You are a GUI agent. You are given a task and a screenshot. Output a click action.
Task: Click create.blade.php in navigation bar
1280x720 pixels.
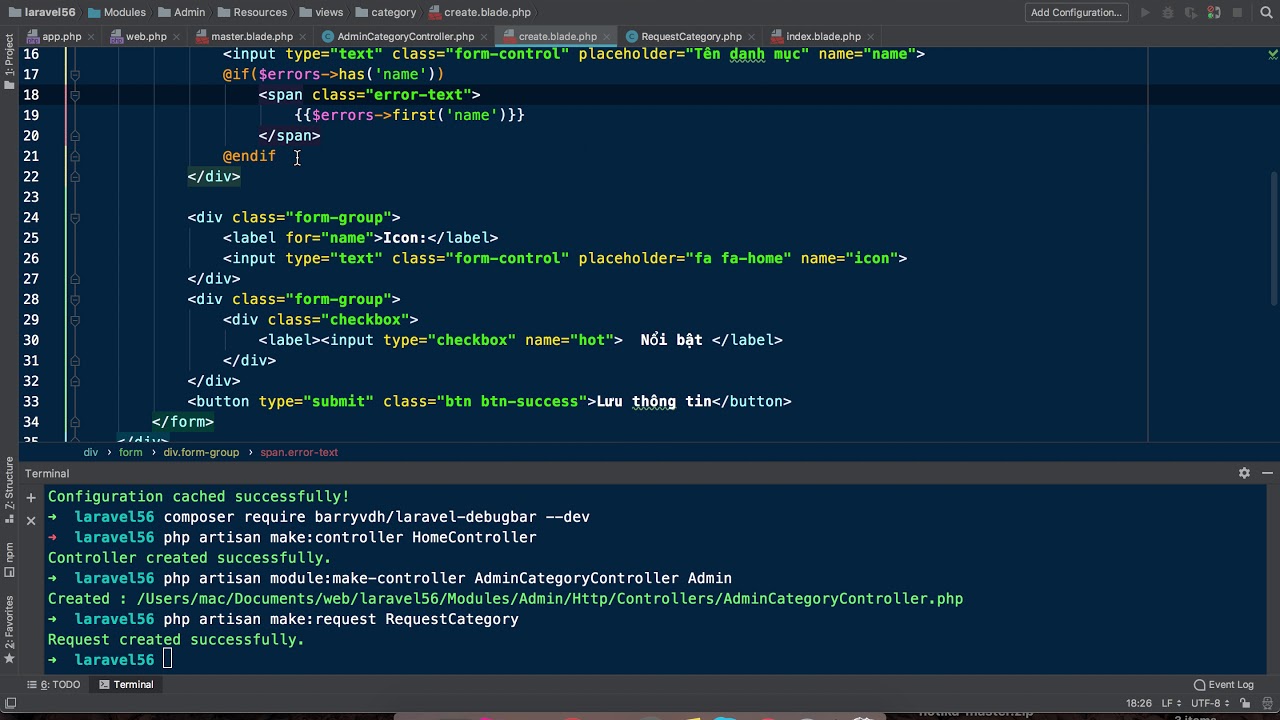(479, 12)
